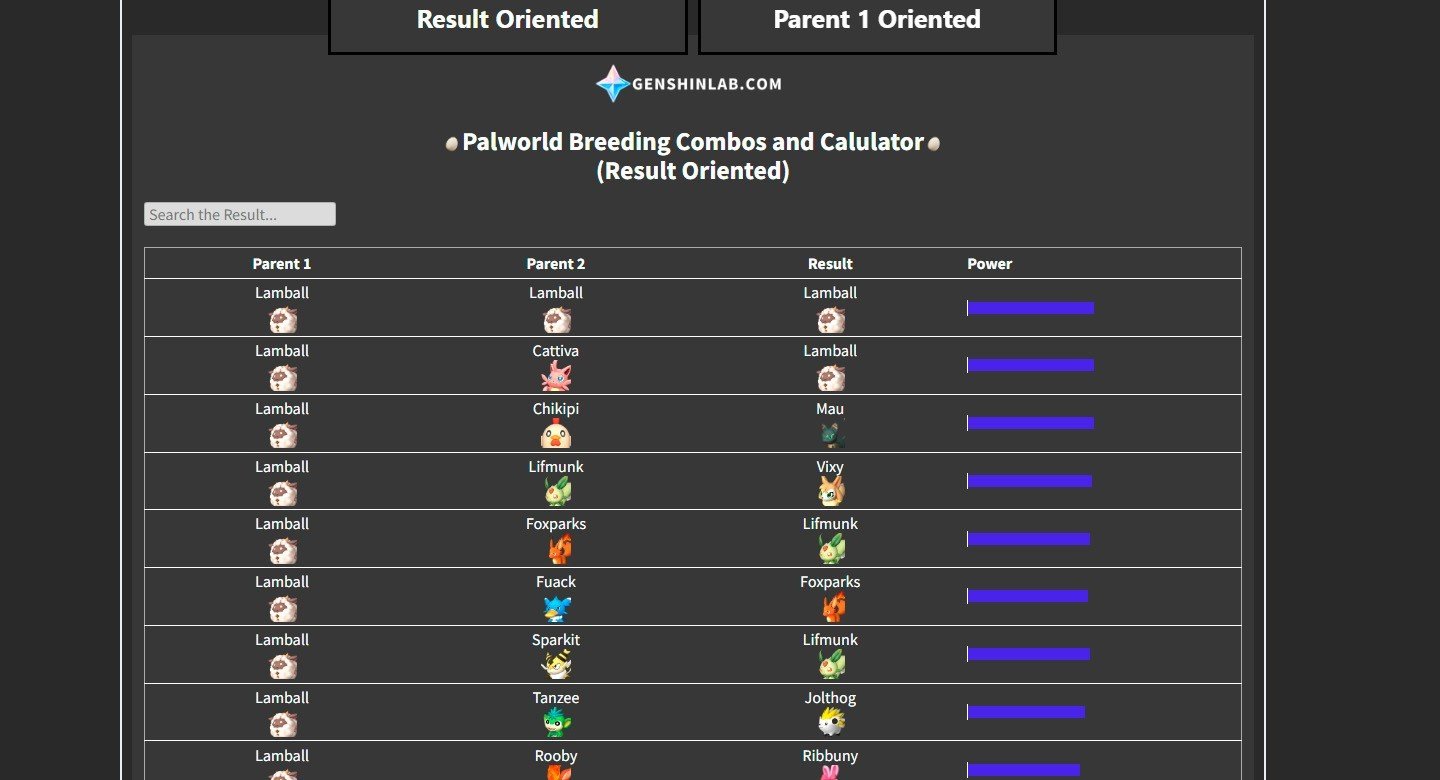
Task: Click the Mau cat icon in Result
Action: point(830,435)
